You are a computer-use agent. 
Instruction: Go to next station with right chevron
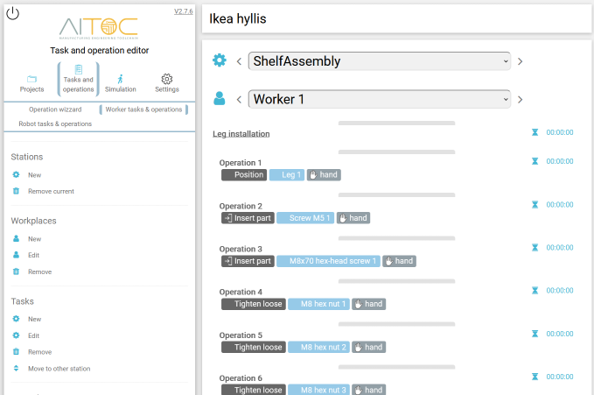point(520,61)
